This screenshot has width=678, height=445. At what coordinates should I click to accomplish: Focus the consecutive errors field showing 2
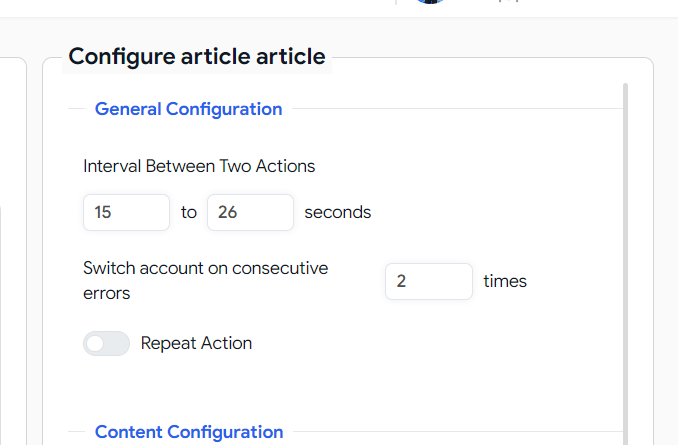(429, 281)
